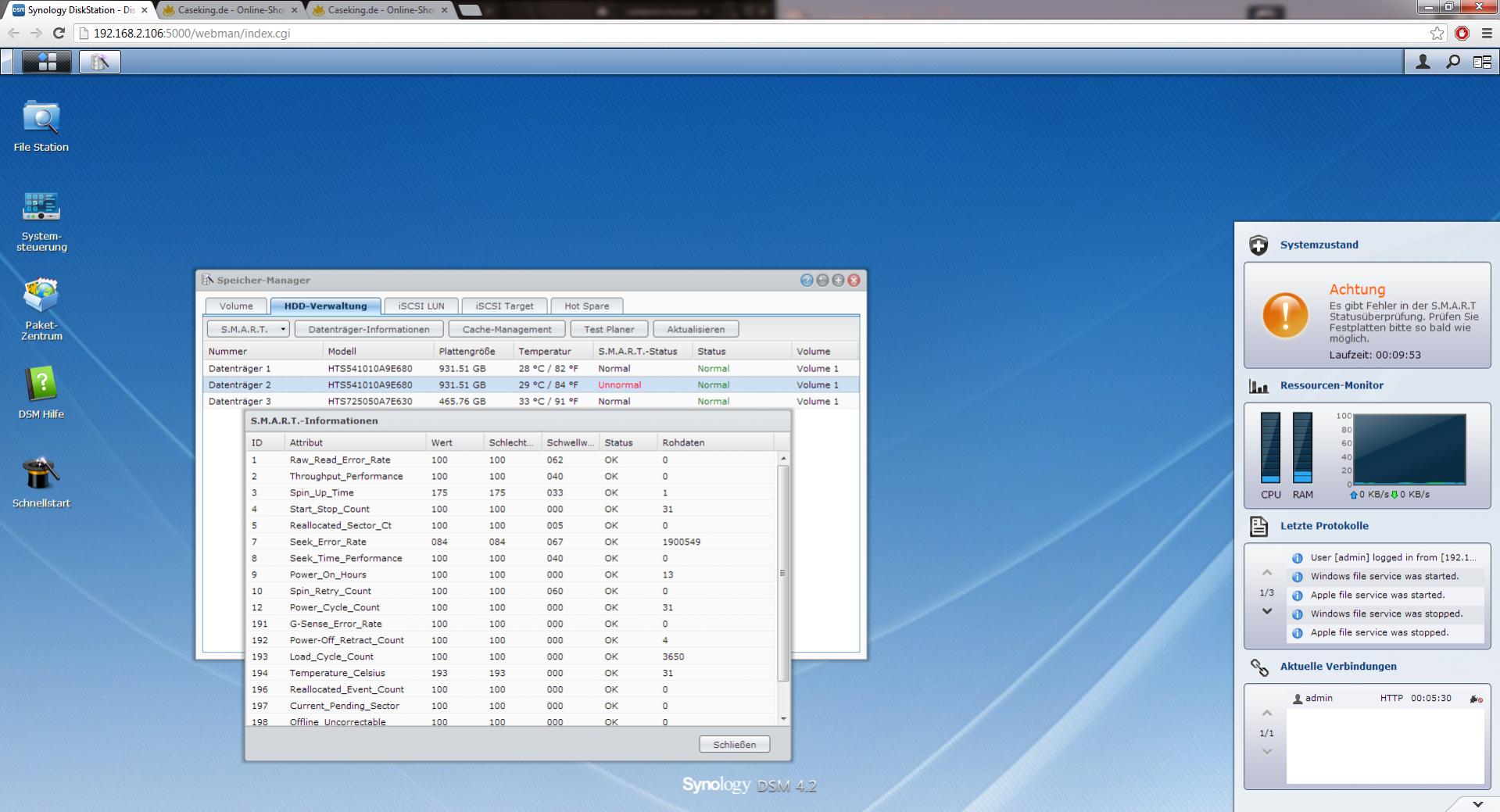
Task: Open the DSM Hilfe icon
Action: pyautogui.click(x=41, y=393)
